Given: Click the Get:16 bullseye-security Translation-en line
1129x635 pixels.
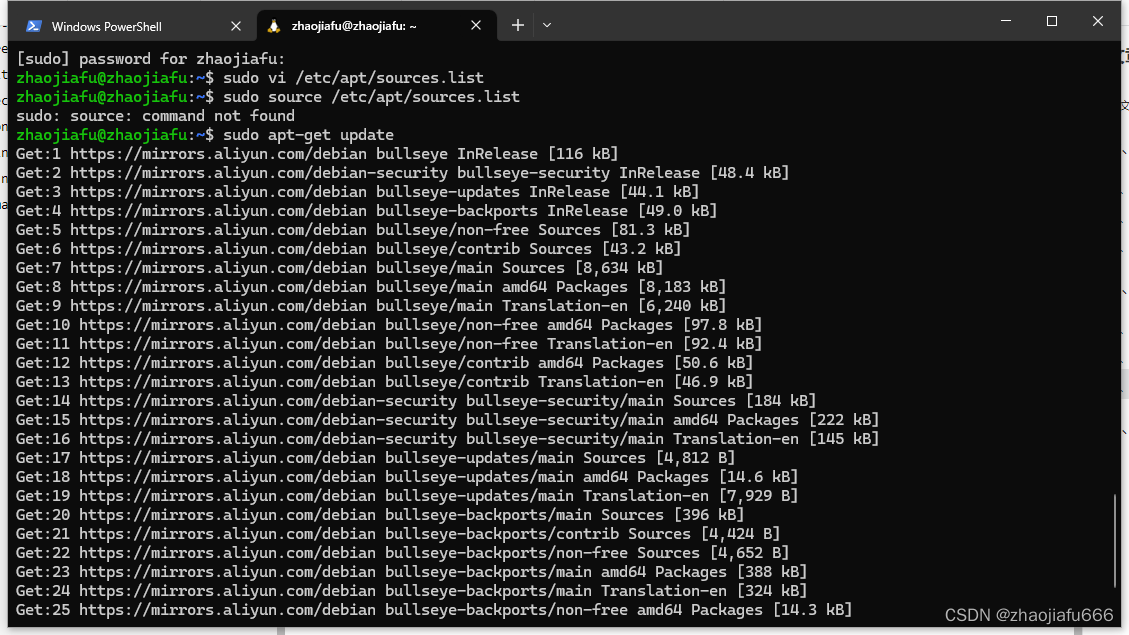Looking at the screenshot, I should click(x=447, y=438).
